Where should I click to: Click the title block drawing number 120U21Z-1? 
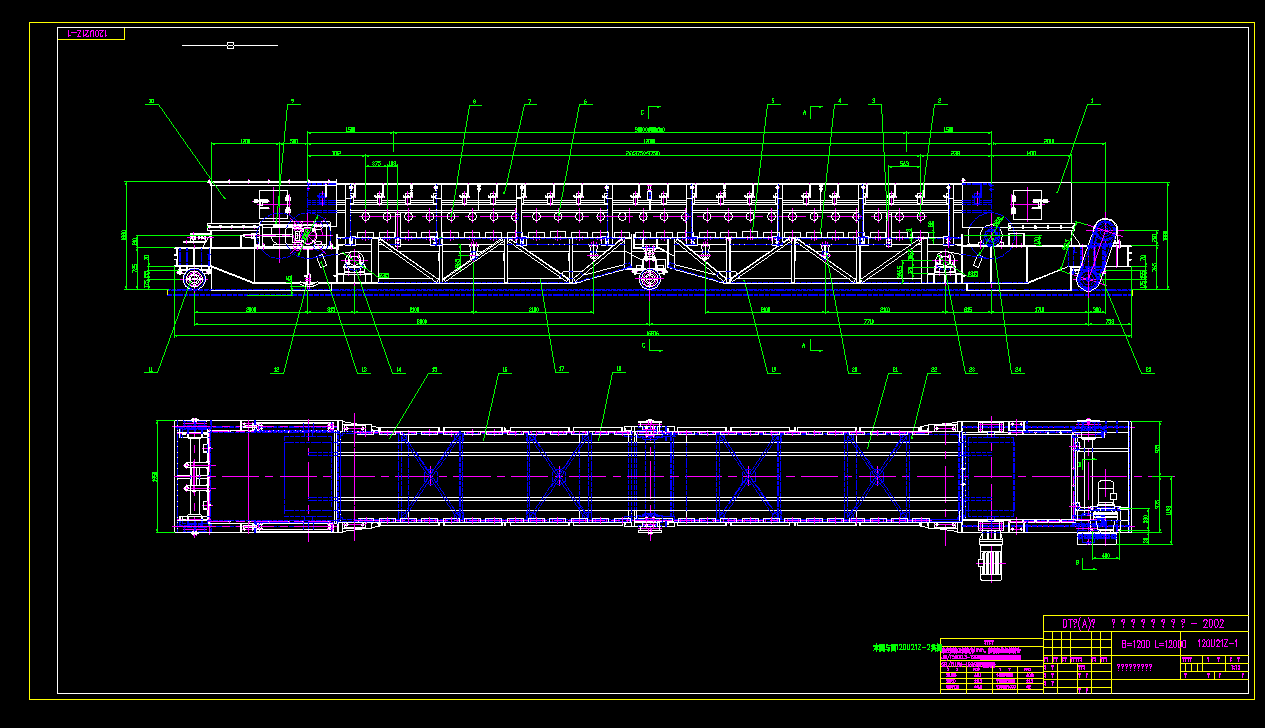point(1218,645)
